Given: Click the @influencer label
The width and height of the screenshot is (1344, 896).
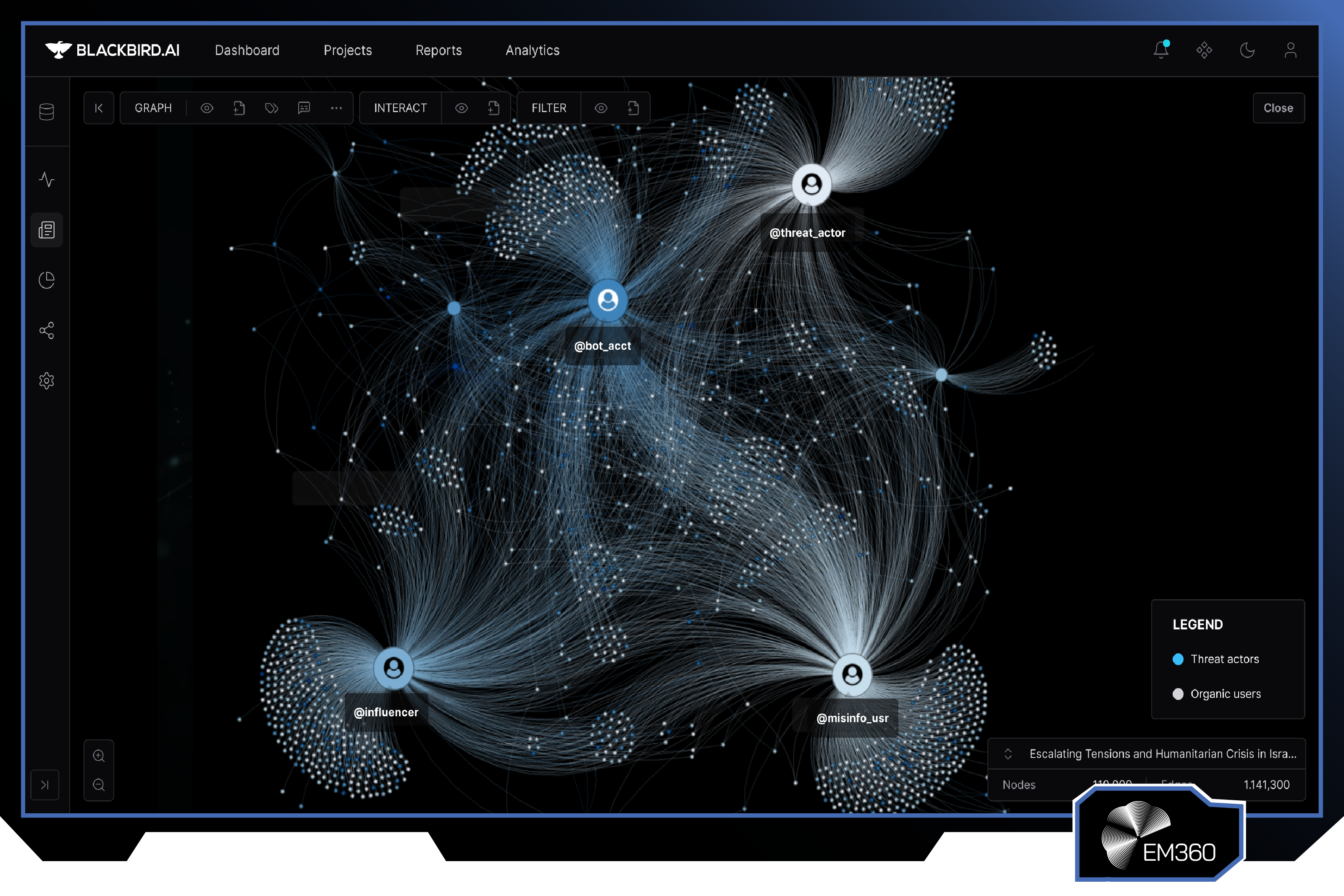Looking at the screenshot, I should [x=386, y=712].
